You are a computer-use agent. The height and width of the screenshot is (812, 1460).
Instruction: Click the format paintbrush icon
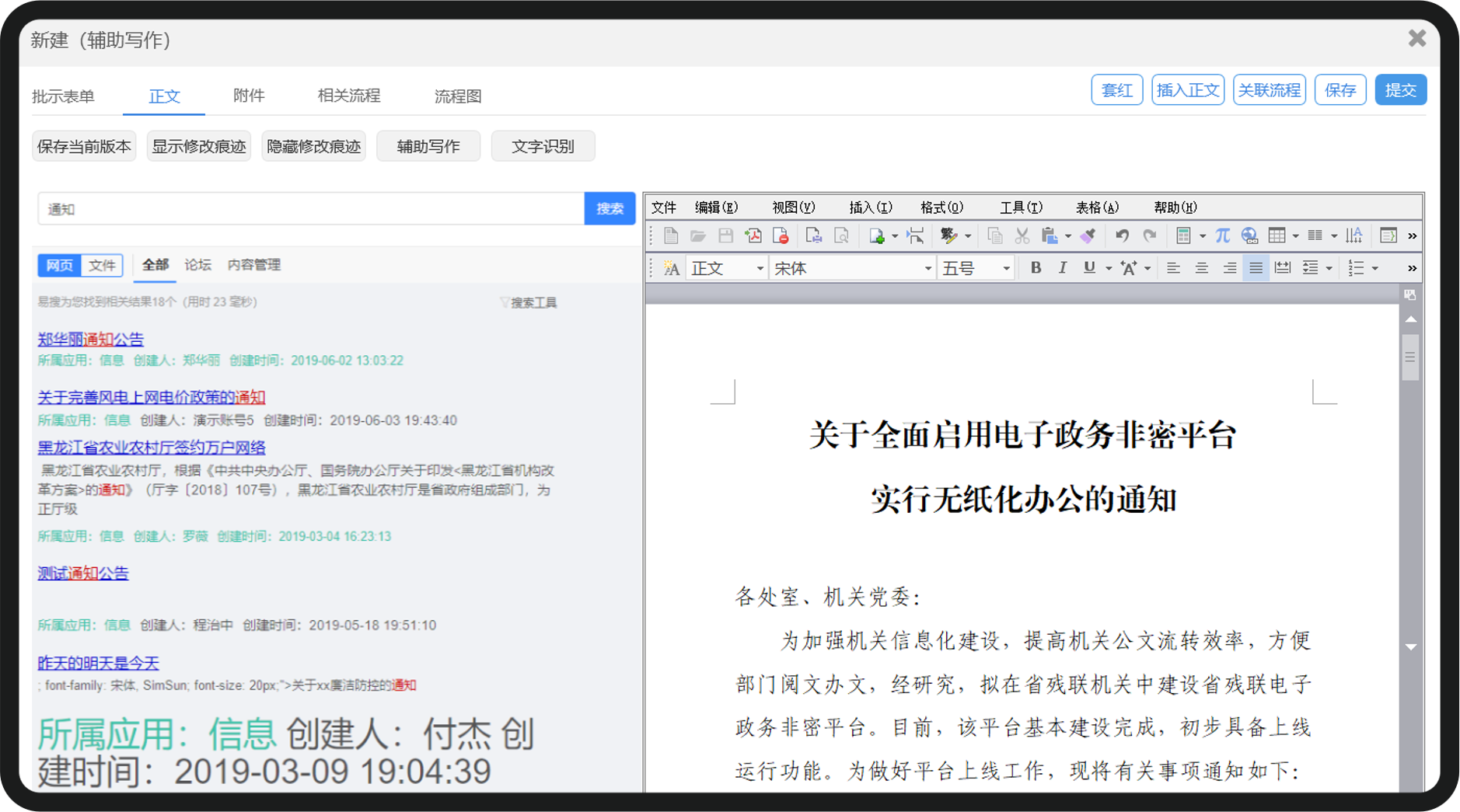click(x=1088, y=235)
